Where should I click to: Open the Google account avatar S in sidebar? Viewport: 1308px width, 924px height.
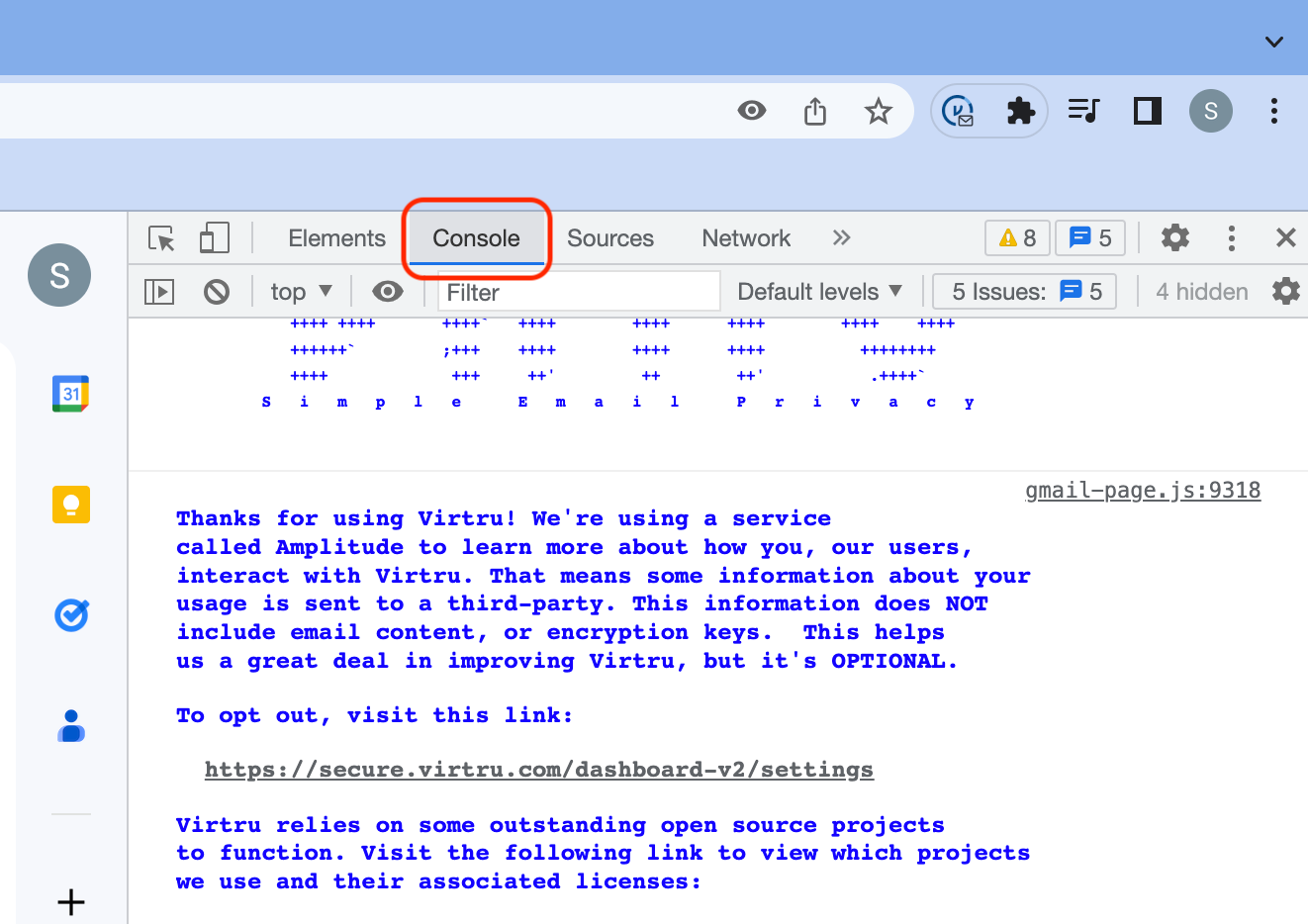point(59,275)
